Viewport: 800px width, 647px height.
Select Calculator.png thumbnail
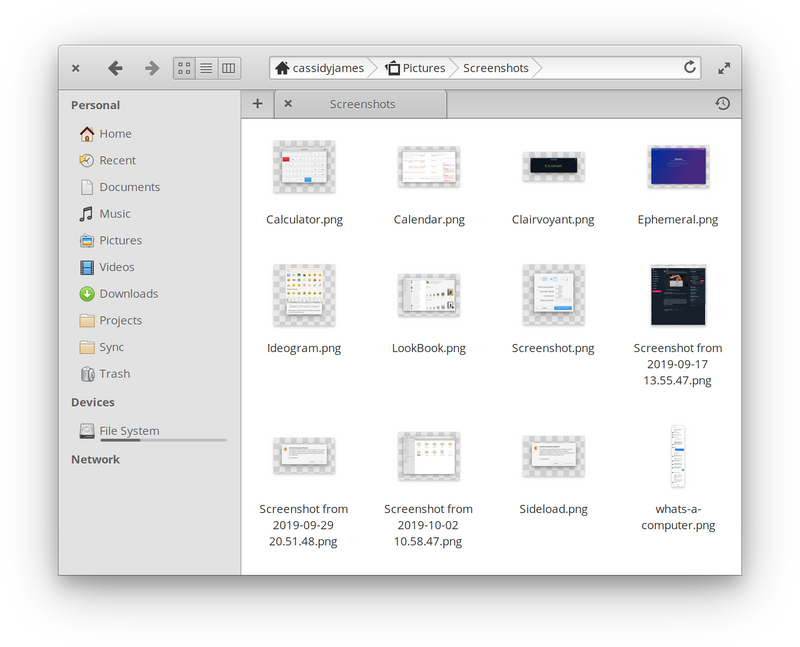(x=304, y=167)
